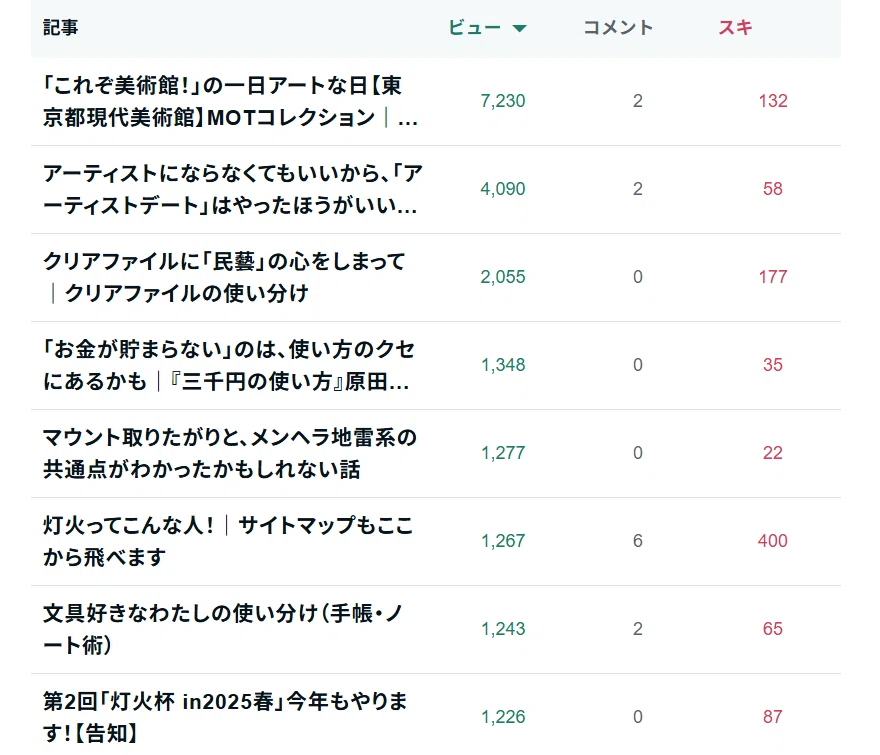This screenshot has width=880, height=755.
Task: Click the 1,226 view count
Action: click(x=503, y=717)
